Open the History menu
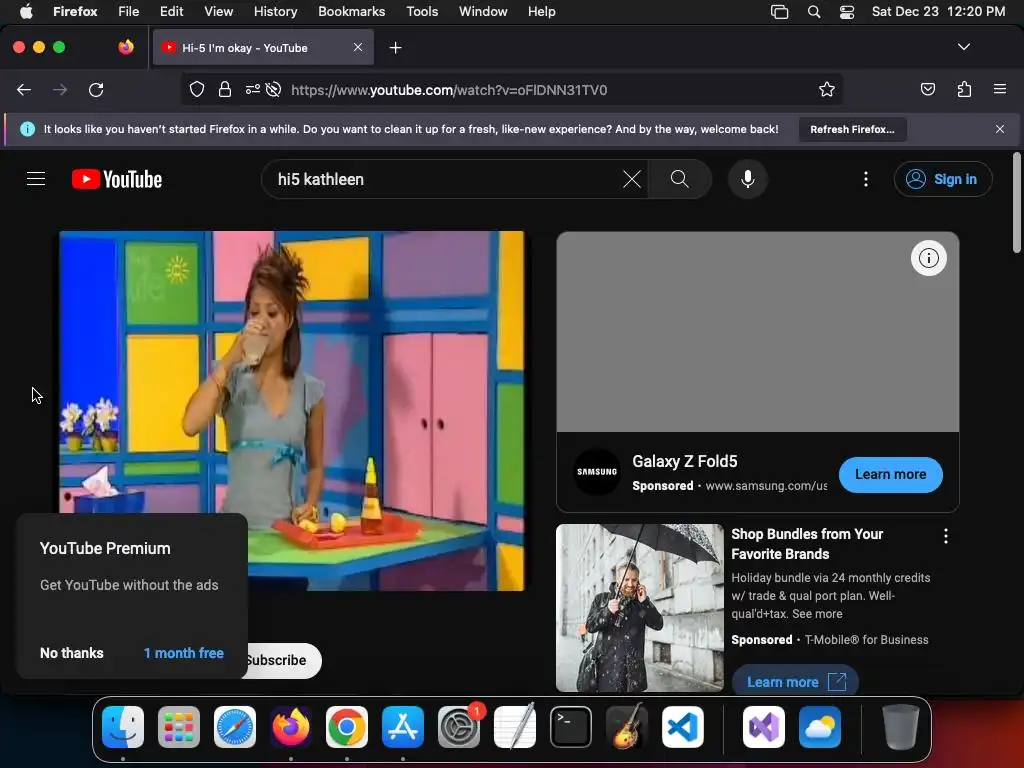This screenshot has width=1024, height=768. click(x=275, y=12)
